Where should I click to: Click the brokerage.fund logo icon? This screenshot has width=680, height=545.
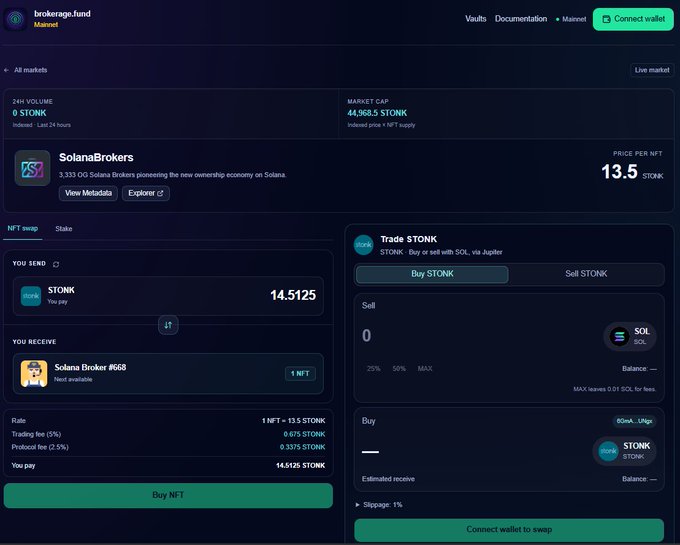click(16, 19)
